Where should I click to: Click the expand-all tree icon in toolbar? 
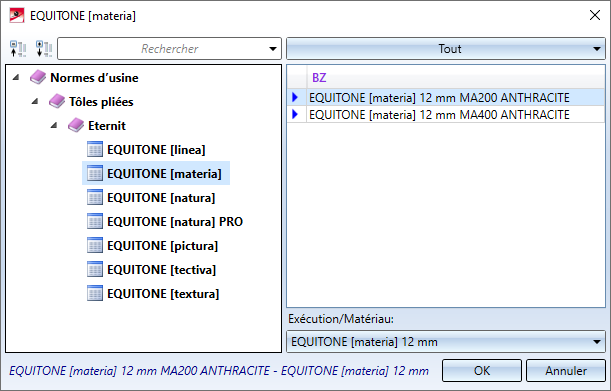[x=44, y=49]
